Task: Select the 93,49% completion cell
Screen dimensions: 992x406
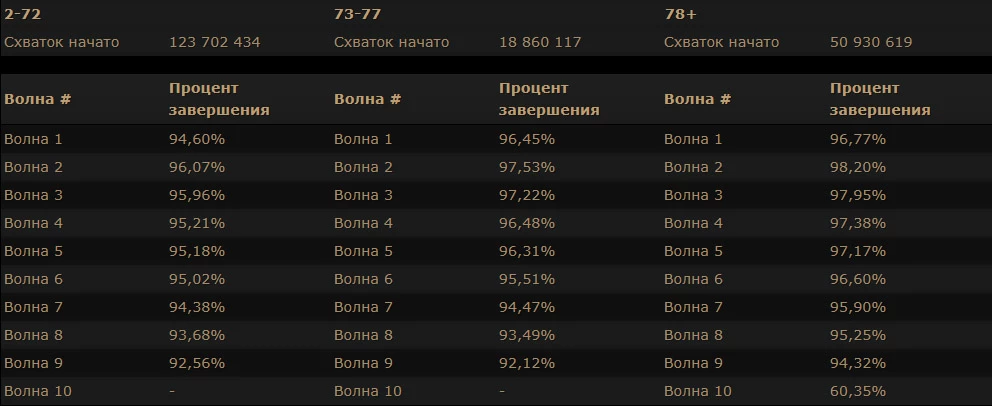Action: [x=527, y=335]
